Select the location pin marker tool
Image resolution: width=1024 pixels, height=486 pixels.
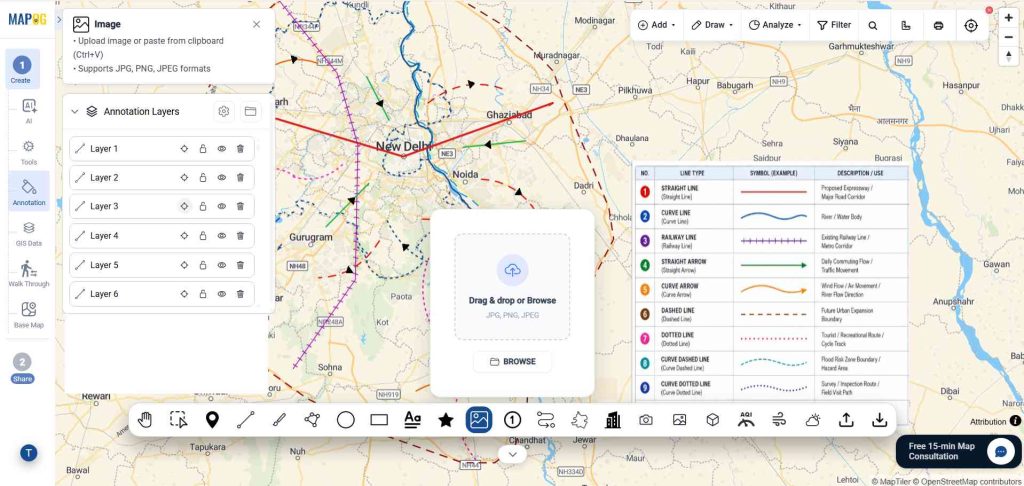(212, 420)
